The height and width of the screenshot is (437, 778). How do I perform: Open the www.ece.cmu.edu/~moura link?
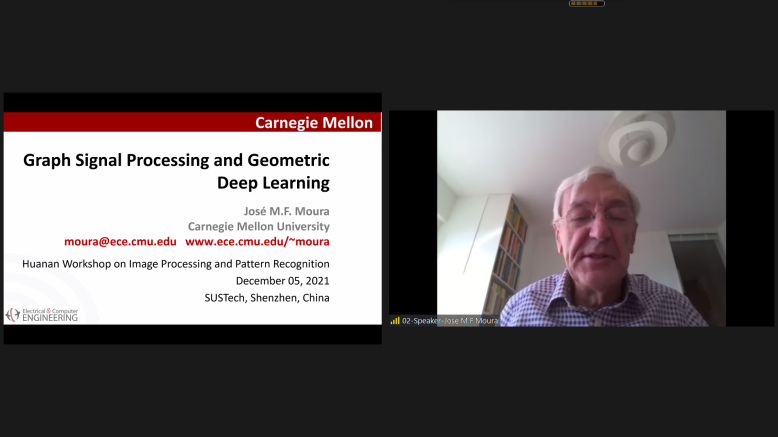257,242
